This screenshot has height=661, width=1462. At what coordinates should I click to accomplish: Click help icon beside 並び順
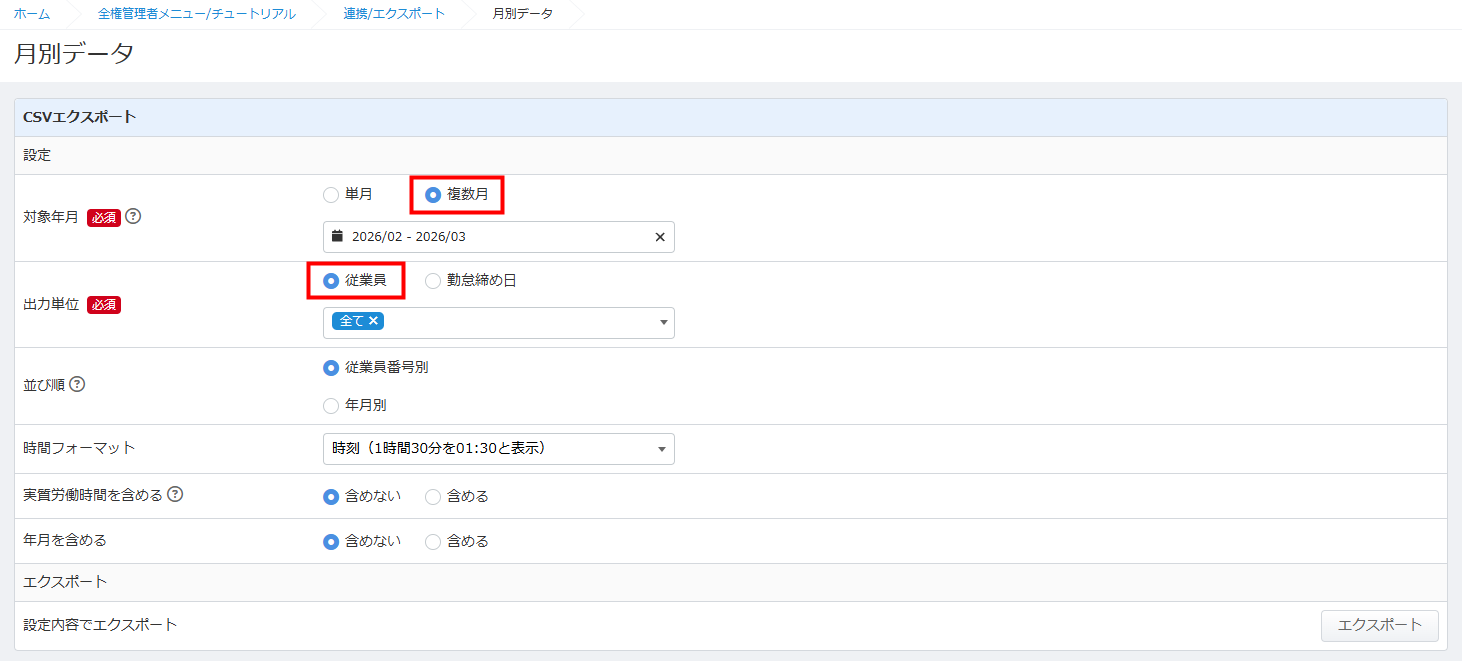tap(77, 384)
